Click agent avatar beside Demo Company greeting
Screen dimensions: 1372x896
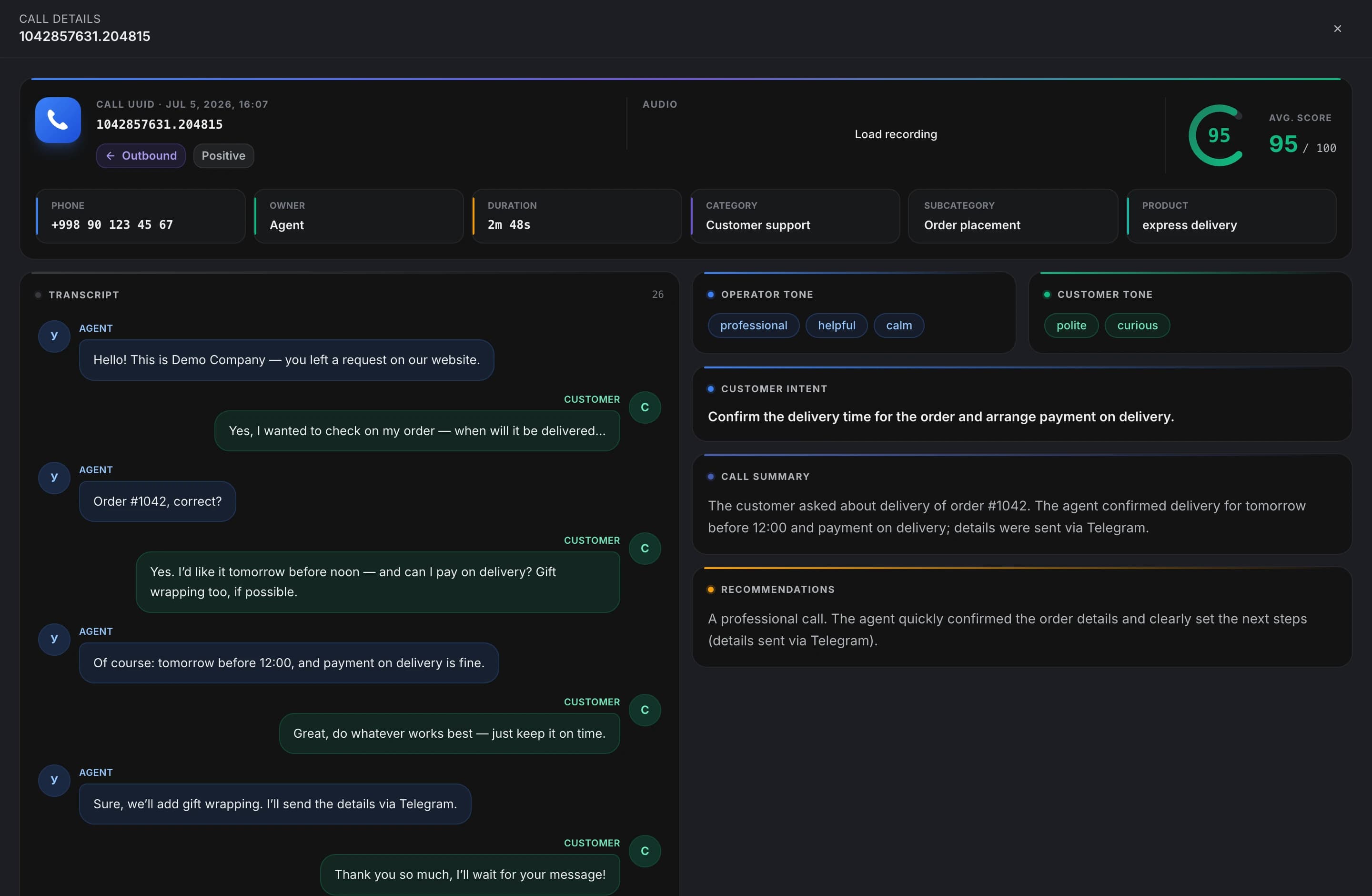tap(54, 336)
